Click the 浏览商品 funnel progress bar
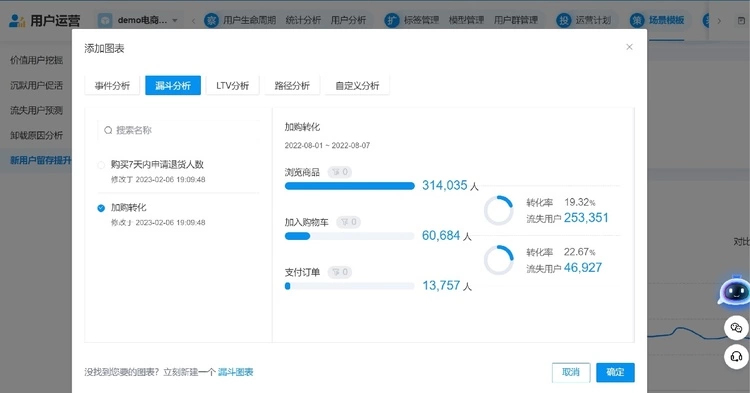 pyautogui.click(x=349, y=186)
